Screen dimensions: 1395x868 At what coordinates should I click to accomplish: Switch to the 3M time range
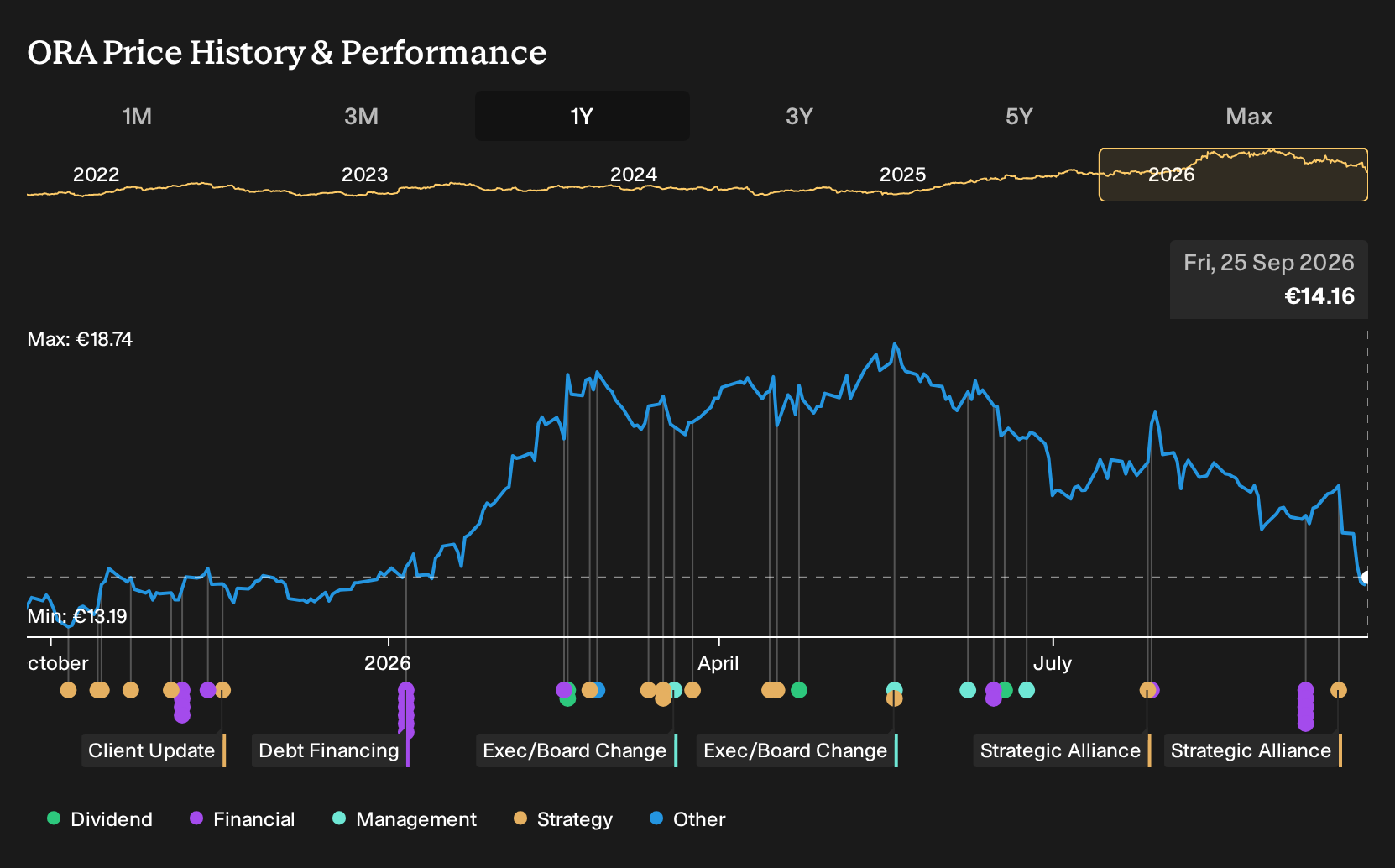pos(361,117)
